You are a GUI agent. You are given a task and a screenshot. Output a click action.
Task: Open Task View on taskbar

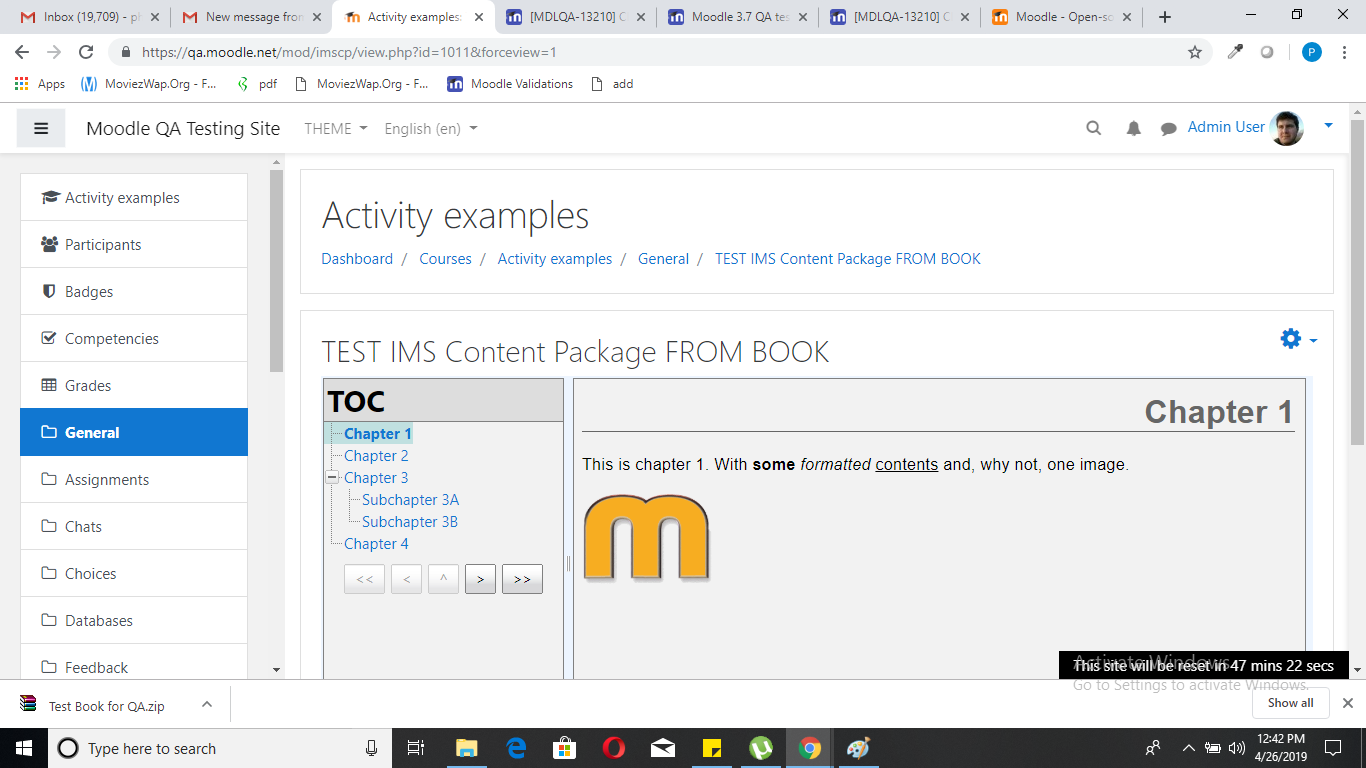(417, 748)
